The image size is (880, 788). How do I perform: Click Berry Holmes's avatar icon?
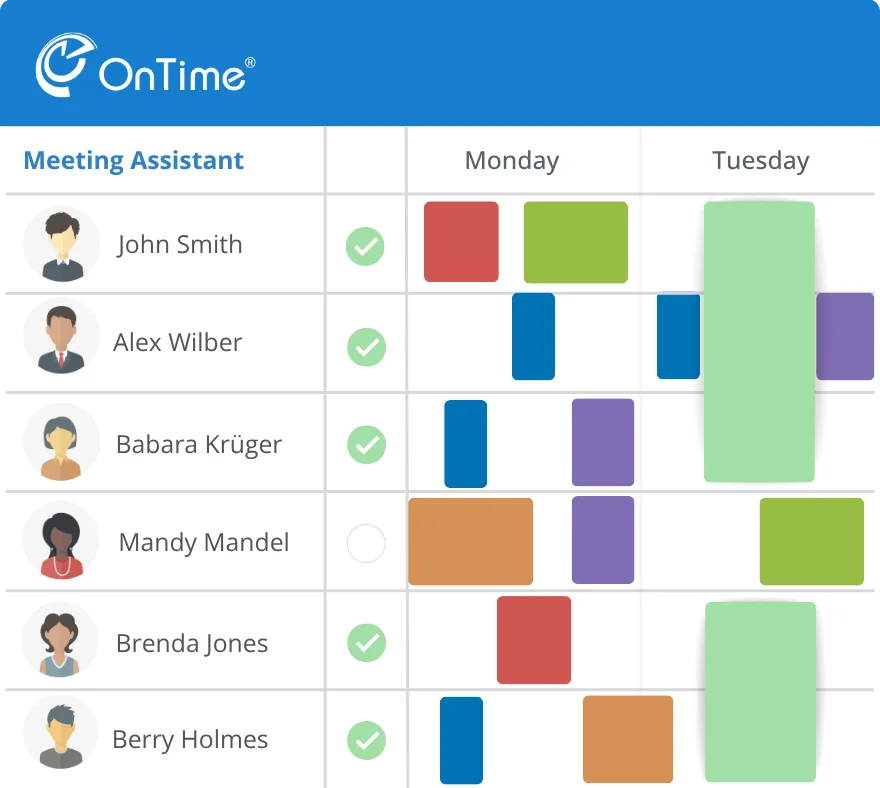(62, 739)
